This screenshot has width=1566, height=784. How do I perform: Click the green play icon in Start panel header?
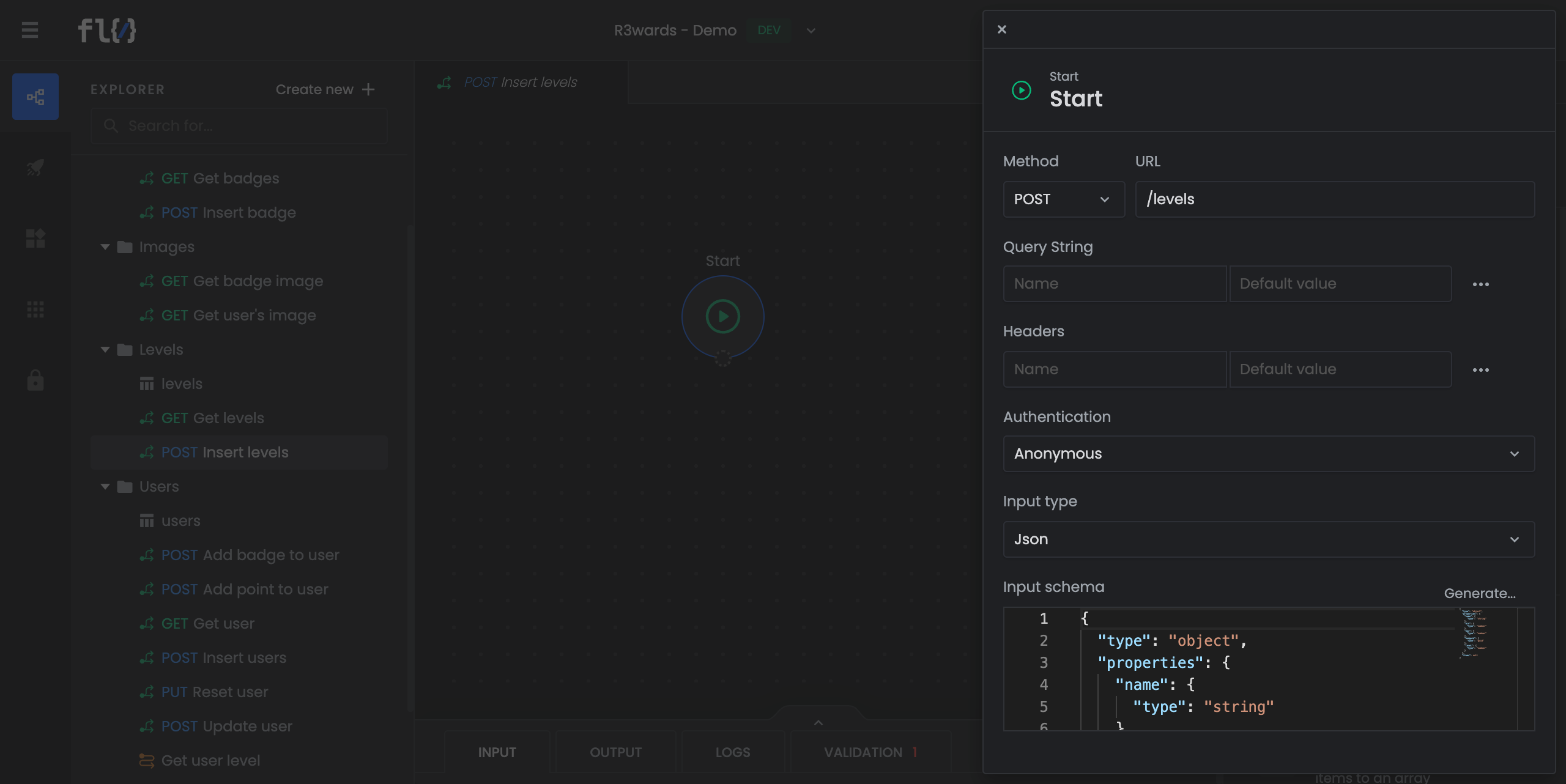point(1022,91)
